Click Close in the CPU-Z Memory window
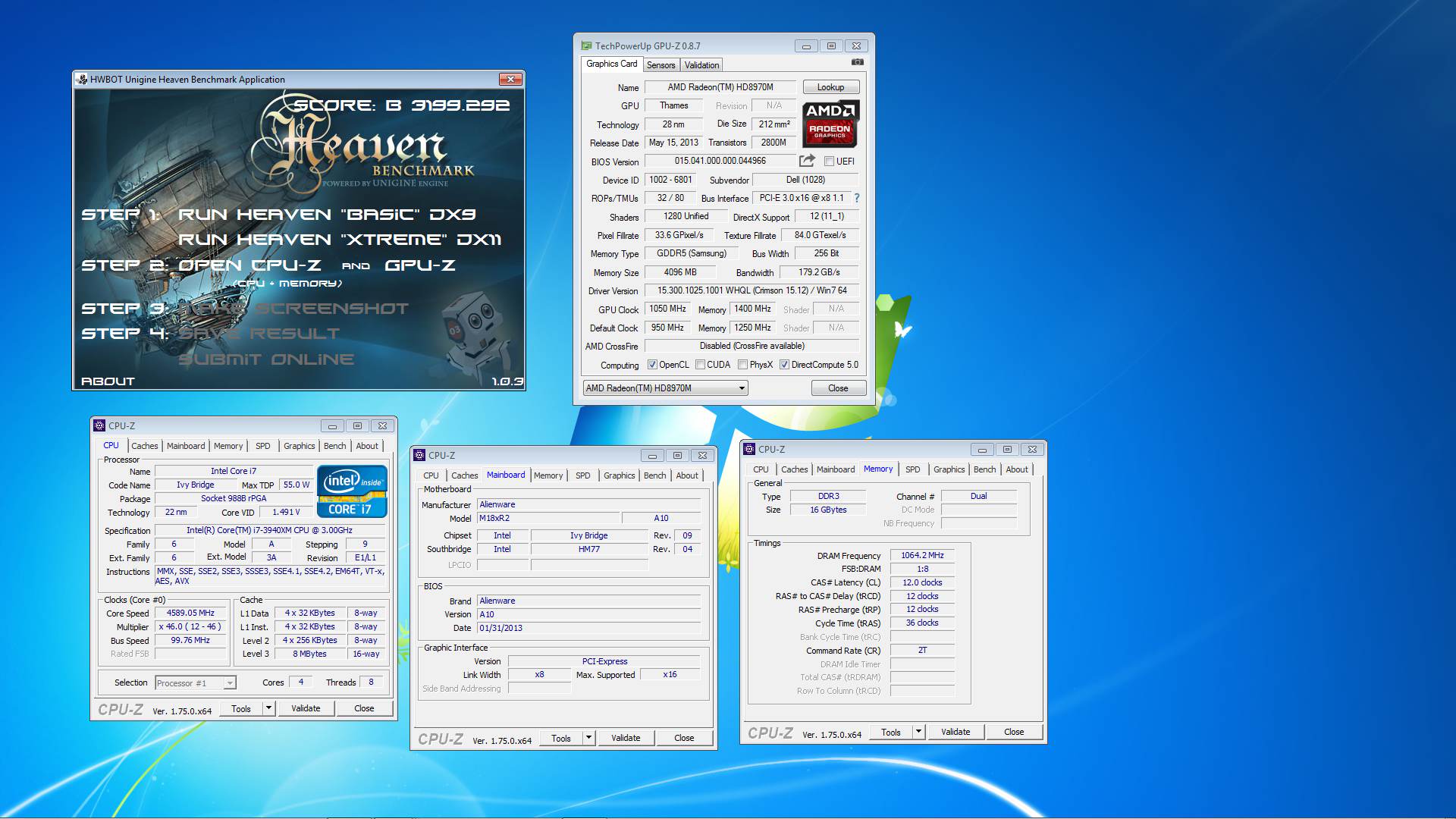 (1014, 732)
